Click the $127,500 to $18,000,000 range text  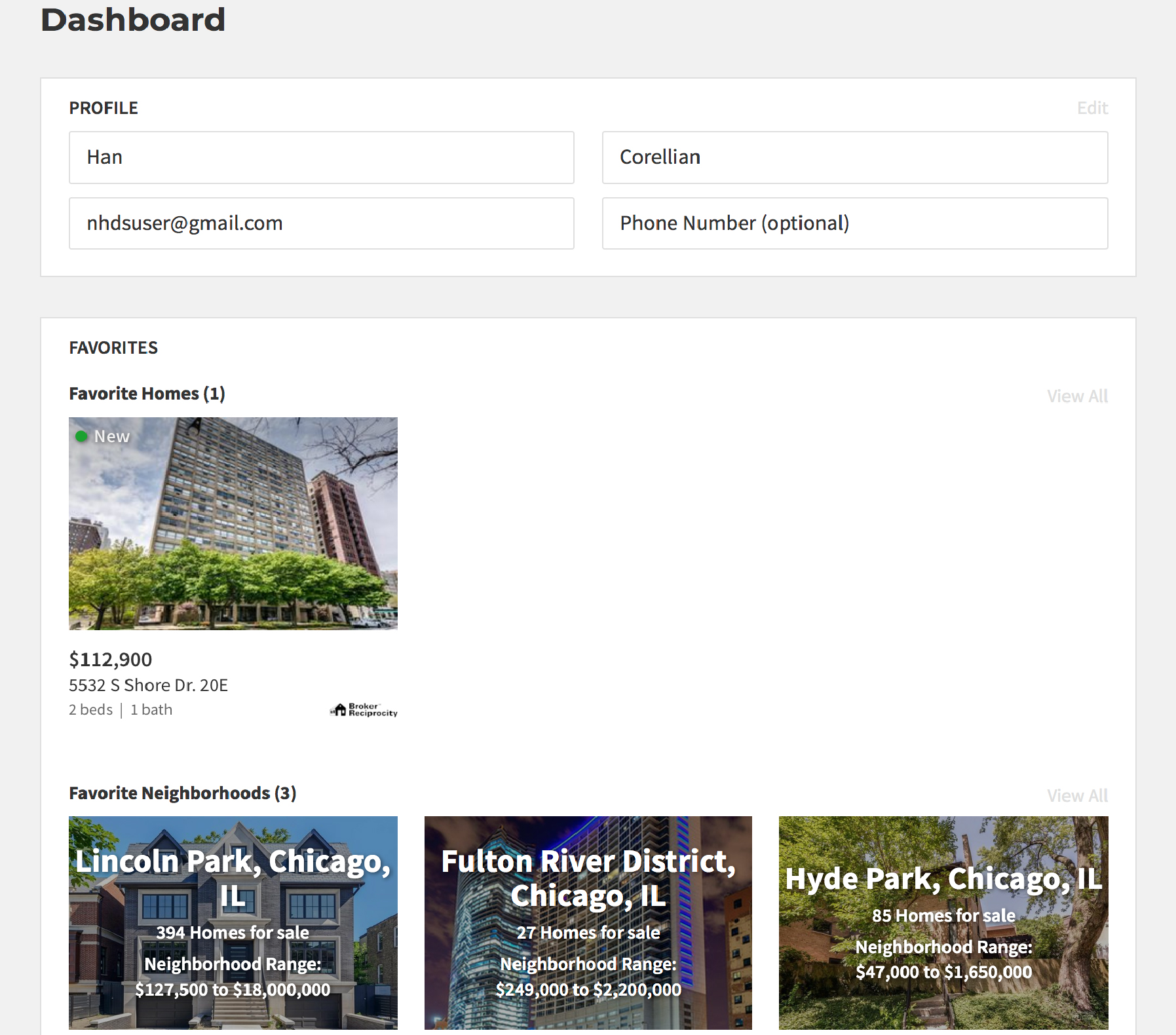pos(233,990)
